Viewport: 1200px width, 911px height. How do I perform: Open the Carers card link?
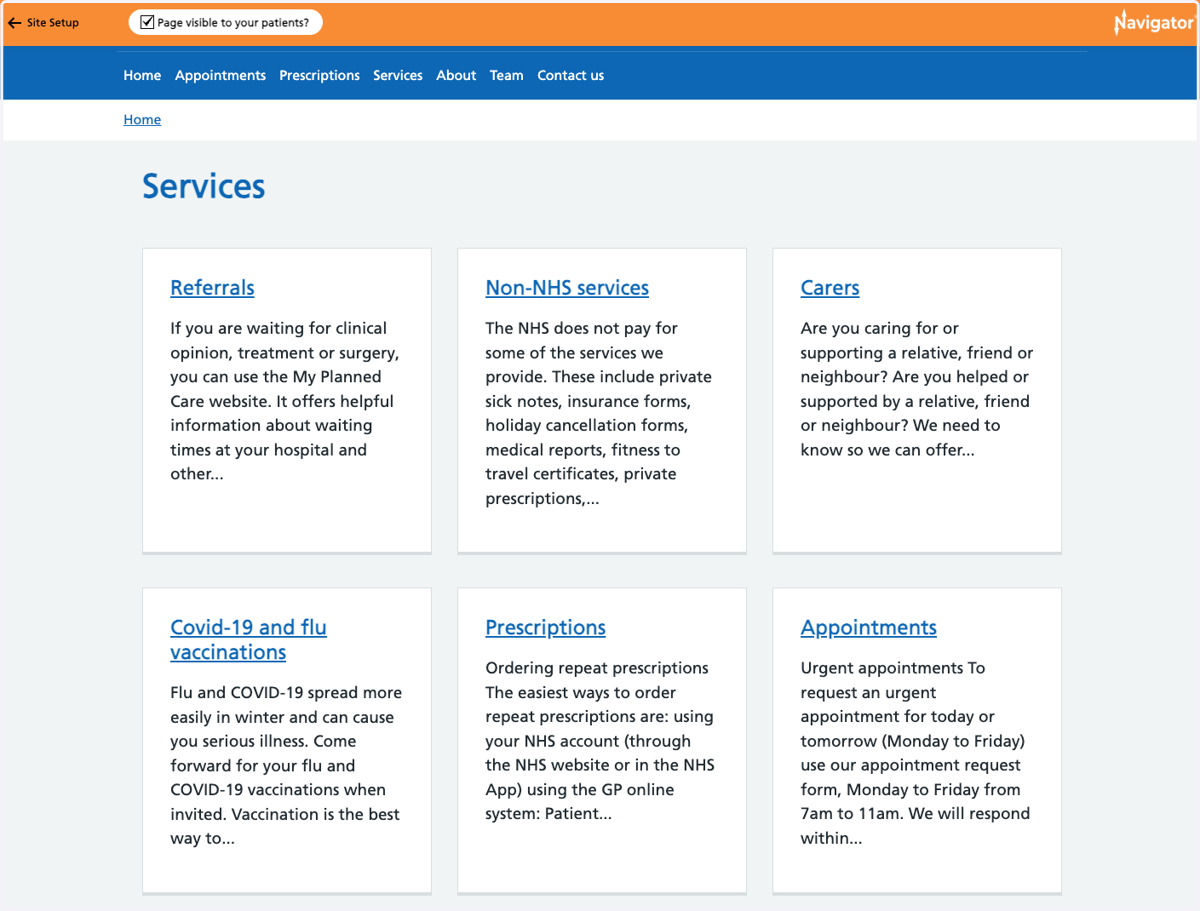point(830,287)
